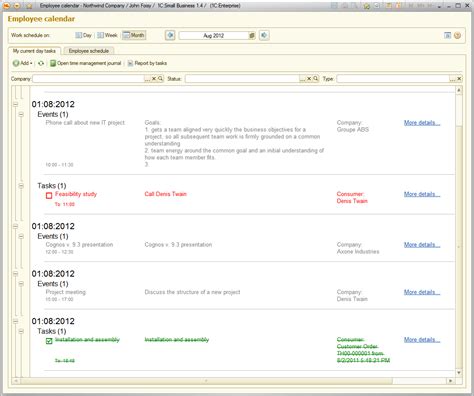The height and width of the screenshot is (396, 474).
Task: Switch to Employee schedule tab
Action: coord(89,51)
